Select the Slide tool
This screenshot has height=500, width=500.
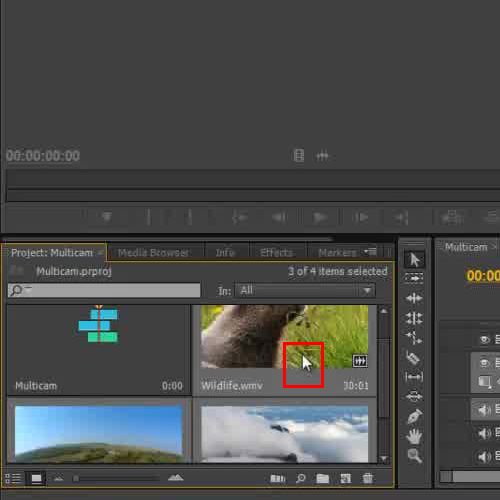(x=414, y=397)
